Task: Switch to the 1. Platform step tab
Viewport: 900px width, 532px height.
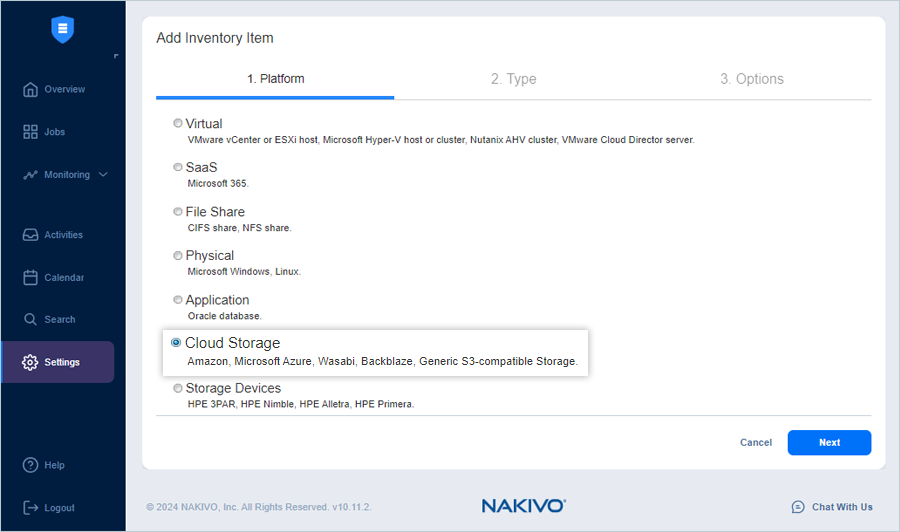Action: (276, 79)
